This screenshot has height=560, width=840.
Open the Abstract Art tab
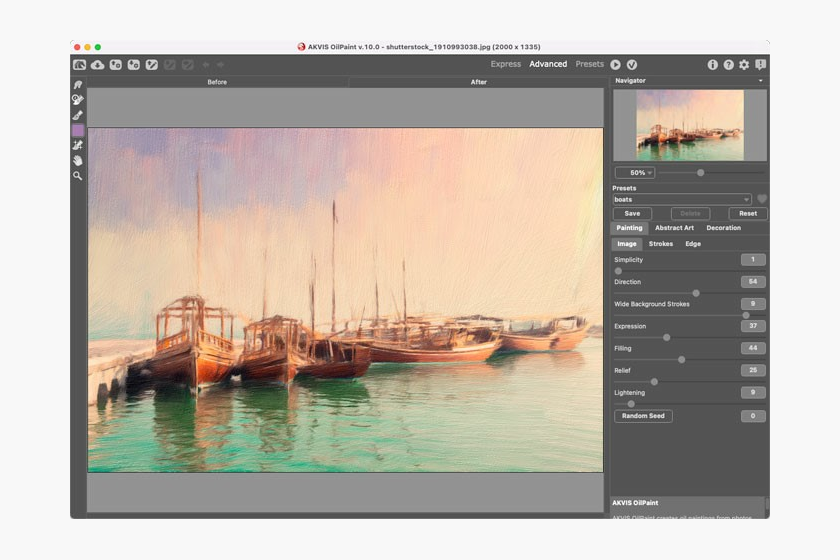tap(674, 228)
